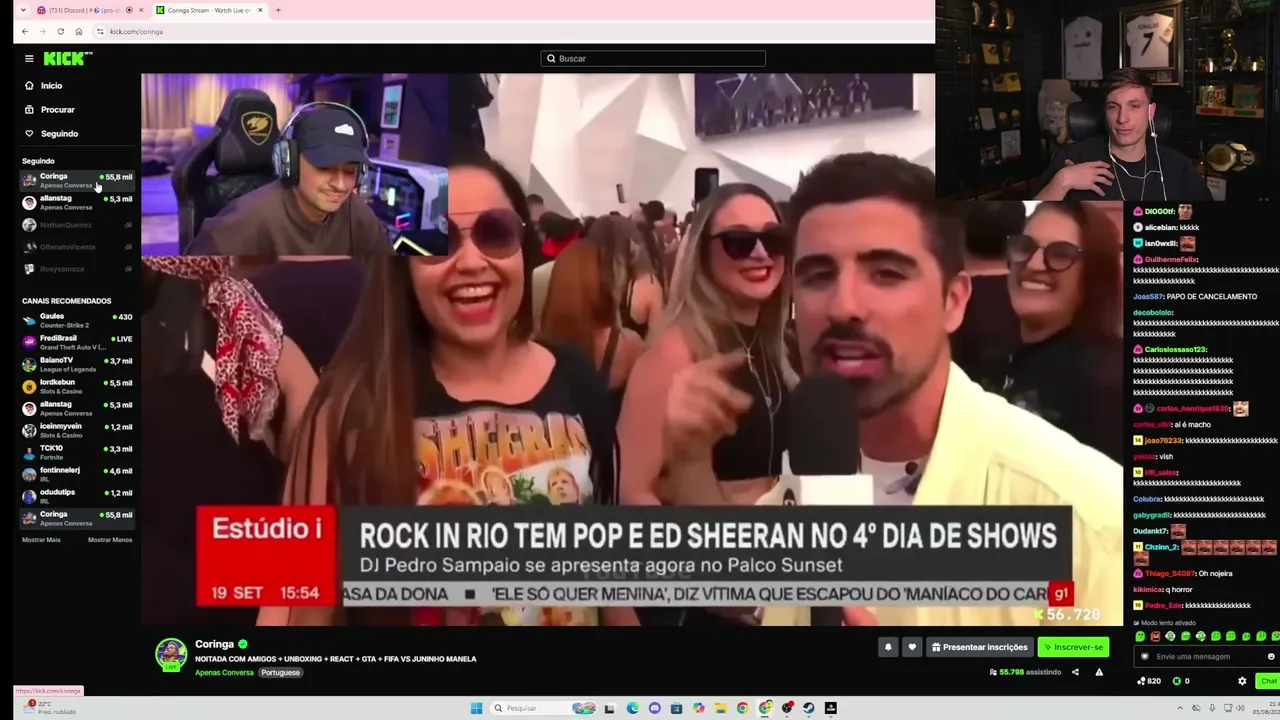This screenshot has height=720, width=1280.
Task: Collapse recommended list with Mostrar Menos
Action: [x=110, y=540]
